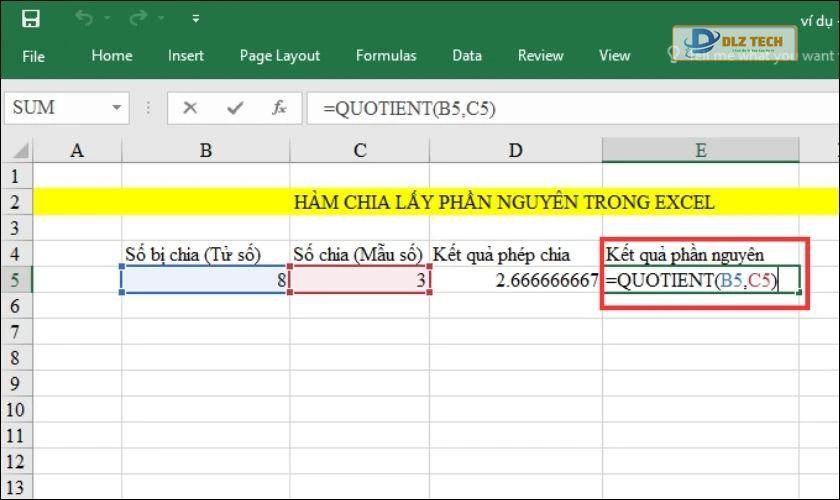This screenshot has width=840, height=500.
Task: Click cell B5 containing value 8
Action: (x=206, y=280)
